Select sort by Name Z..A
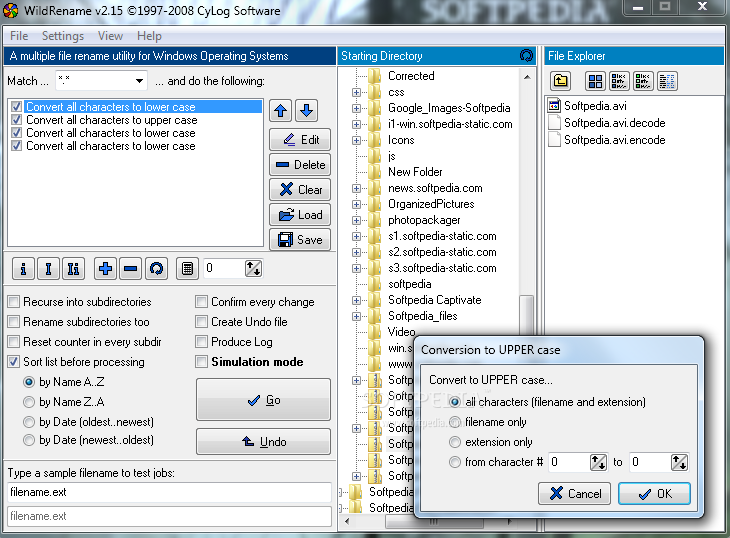The width and height of the screenshot is (730, 538). coord(29,402)
